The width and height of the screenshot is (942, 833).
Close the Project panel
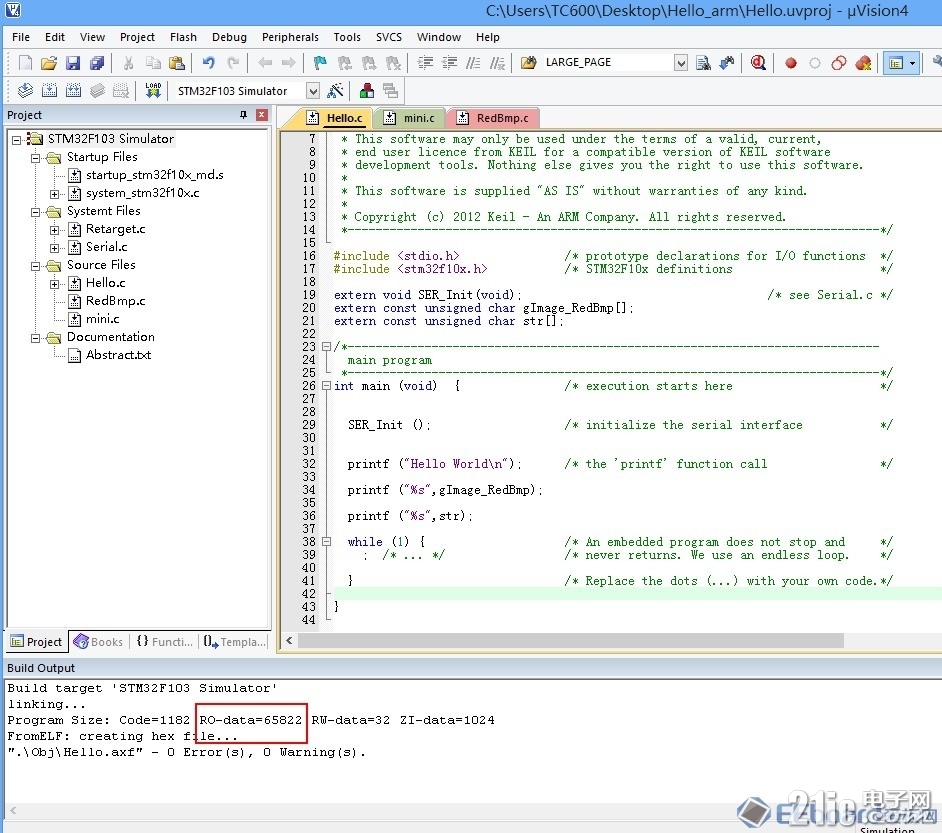point(262,115)
